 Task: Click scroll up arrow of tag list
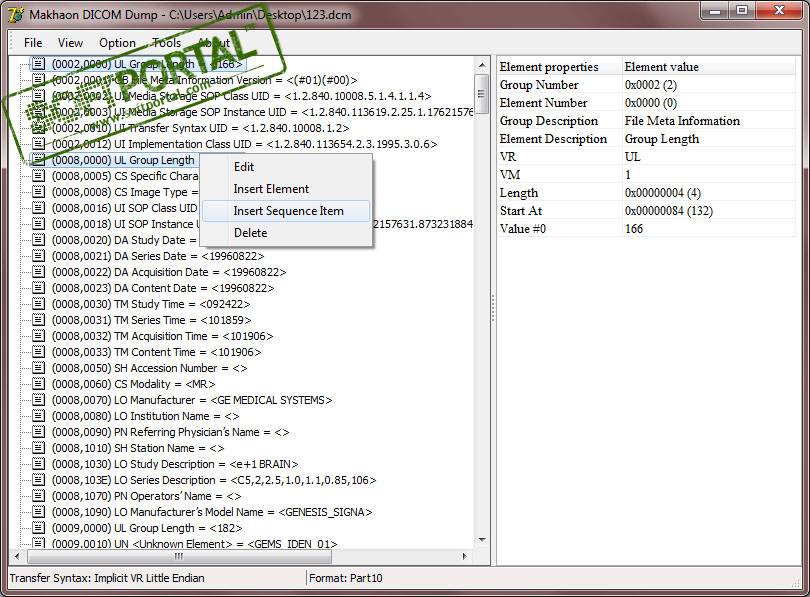[x=481, y=65]
